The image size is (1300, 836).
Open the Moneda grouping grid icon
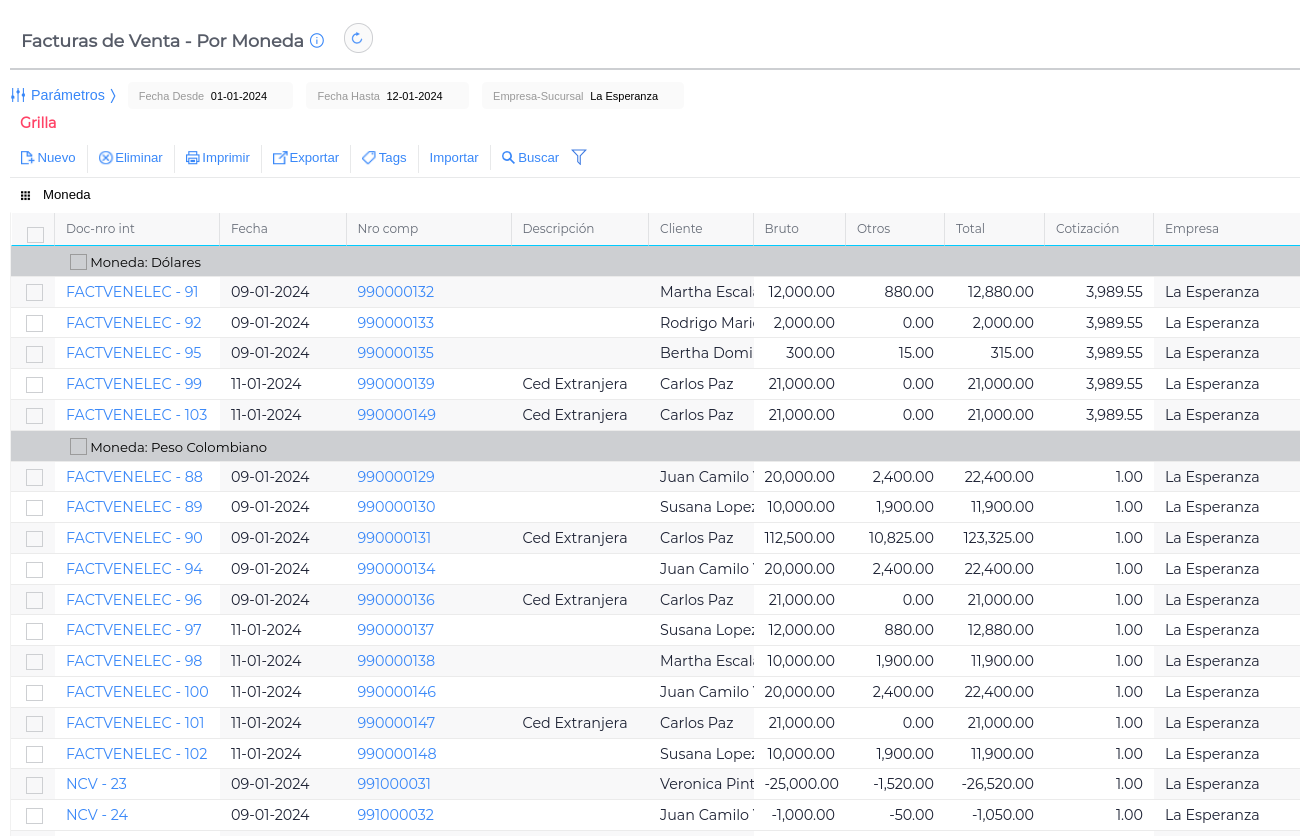(x=26, y=195)
